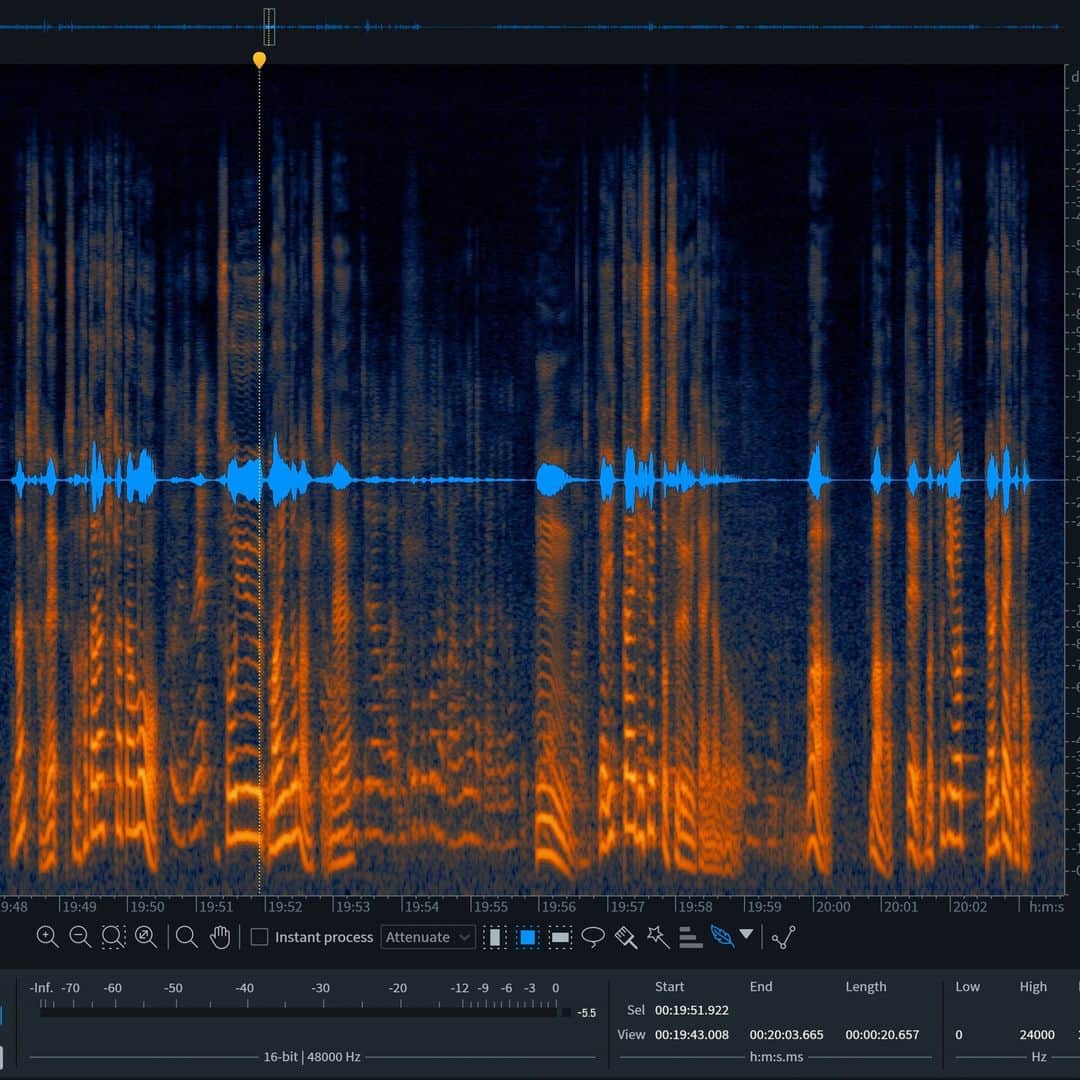
Task: Select the Harmonics selection tool
Action: 690,937
